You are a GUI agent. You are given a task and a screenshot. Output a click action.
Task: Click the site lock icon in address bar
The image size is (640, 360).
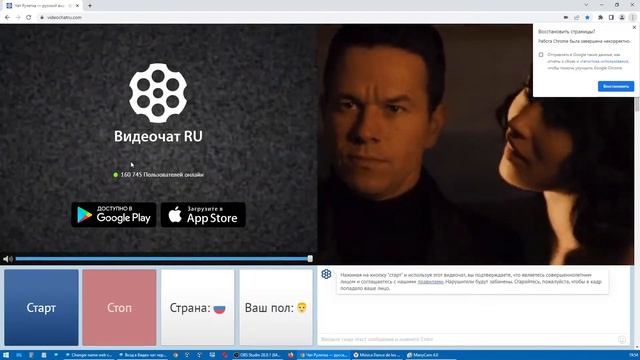(x=42, y=18)
